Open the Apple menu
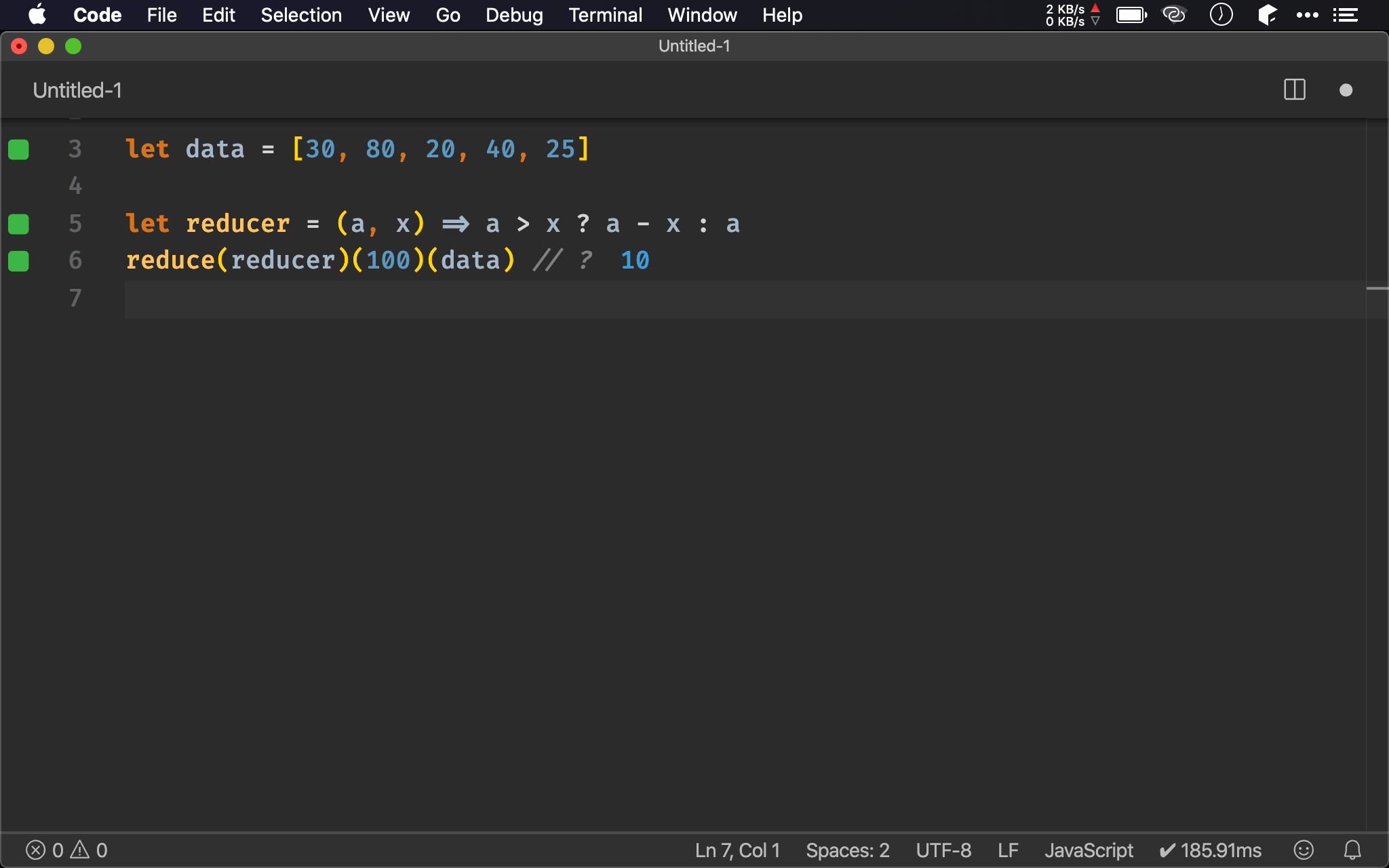The width and height of the screenshot is (1389, 868). tap(37, 14)
